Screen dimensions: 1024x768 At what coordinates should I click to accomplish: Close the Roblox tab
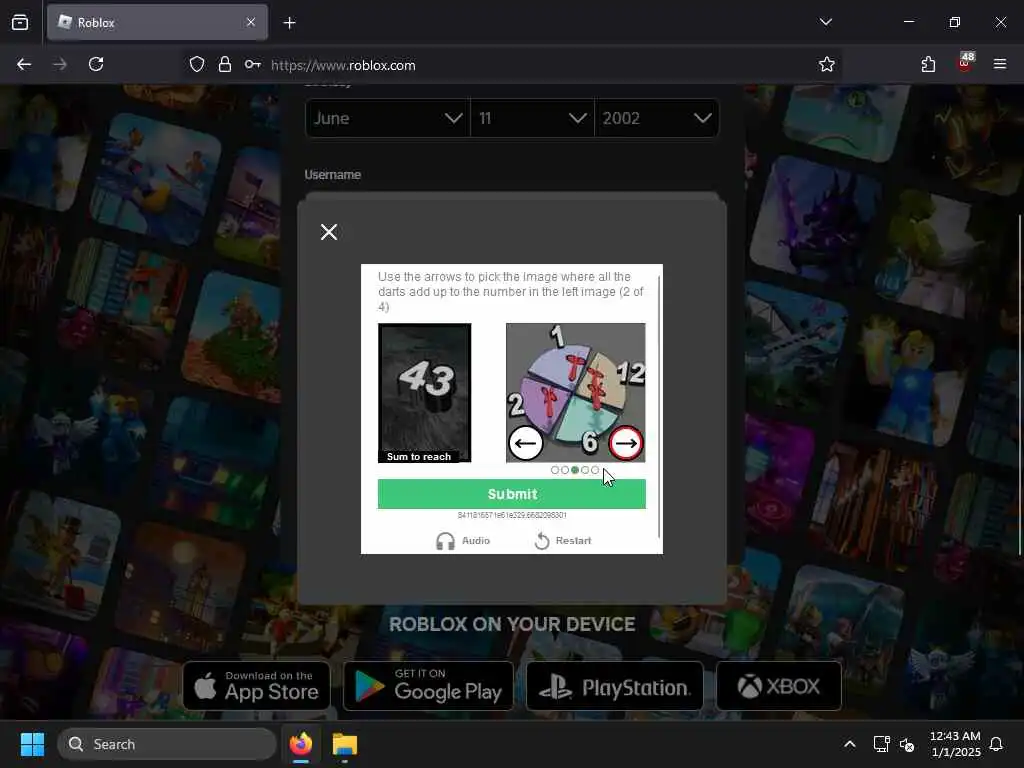251,23
